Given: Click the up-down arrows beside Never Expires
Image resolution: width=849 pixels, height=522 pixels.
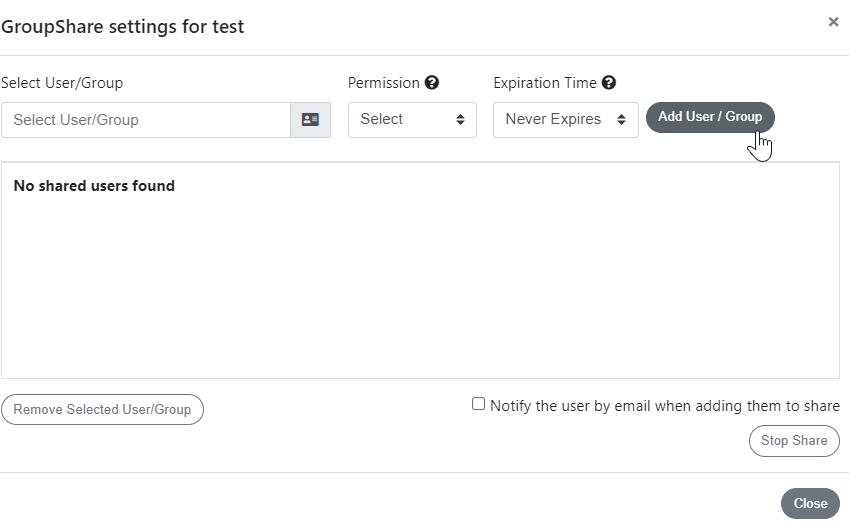Looking at the screenshot, I should 622,120.
